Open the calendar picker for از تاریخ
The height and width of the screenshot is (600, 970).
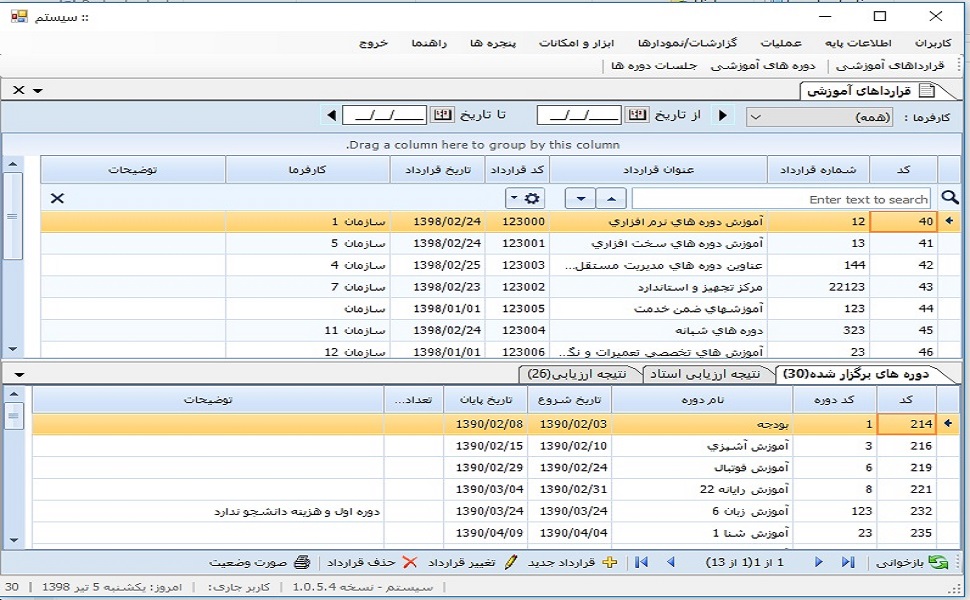coord(637,114)
